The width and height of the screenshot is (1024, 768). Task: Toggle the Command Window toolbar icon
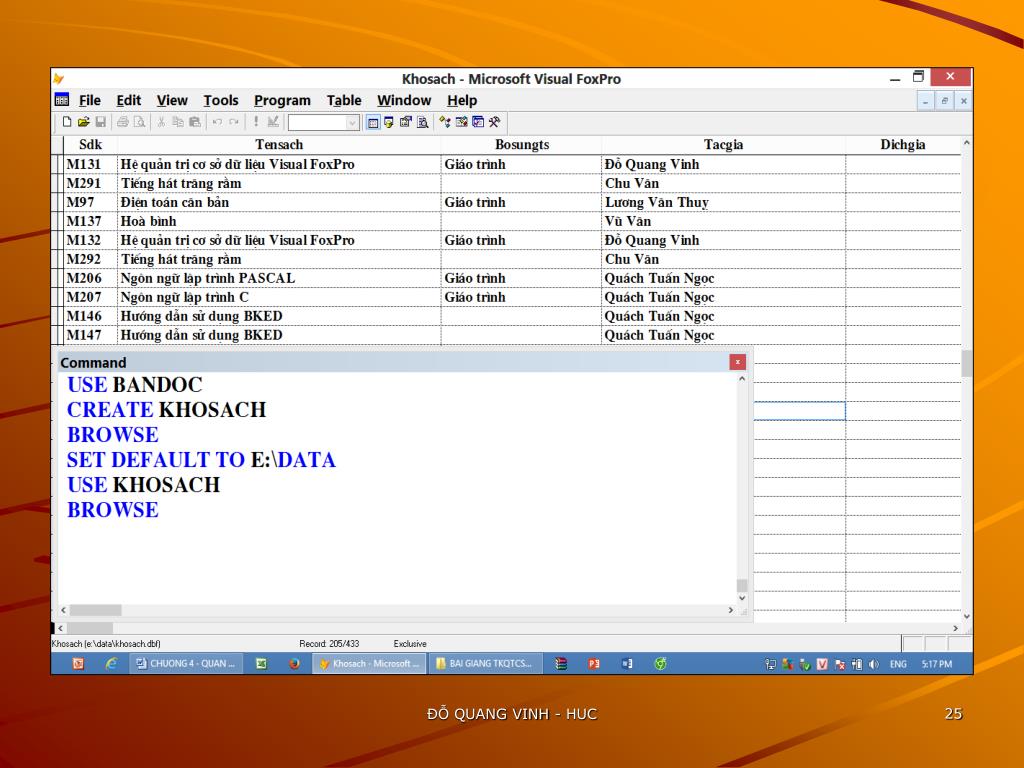[373, 122]
